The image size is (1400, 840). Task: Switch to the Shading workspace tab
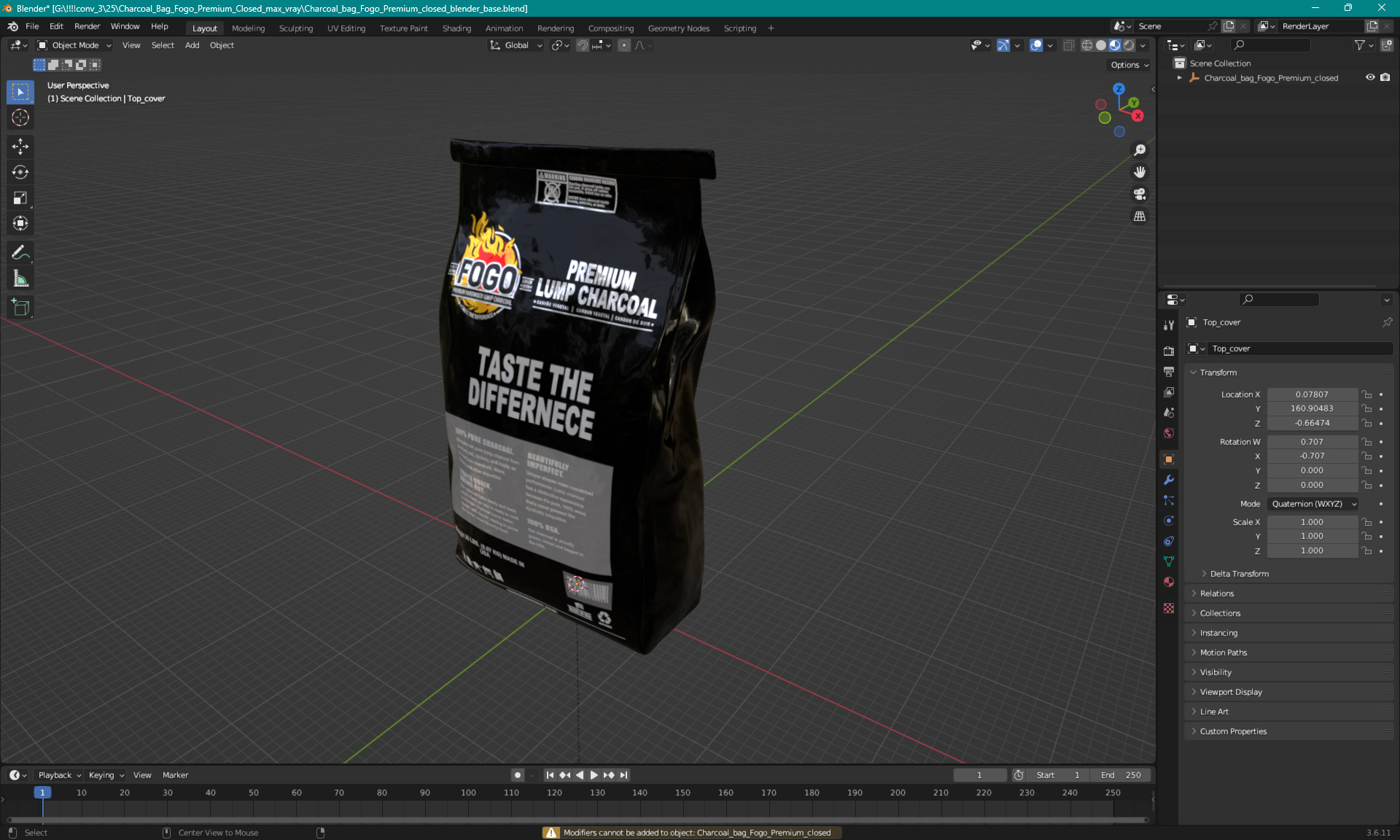[456, 28]
